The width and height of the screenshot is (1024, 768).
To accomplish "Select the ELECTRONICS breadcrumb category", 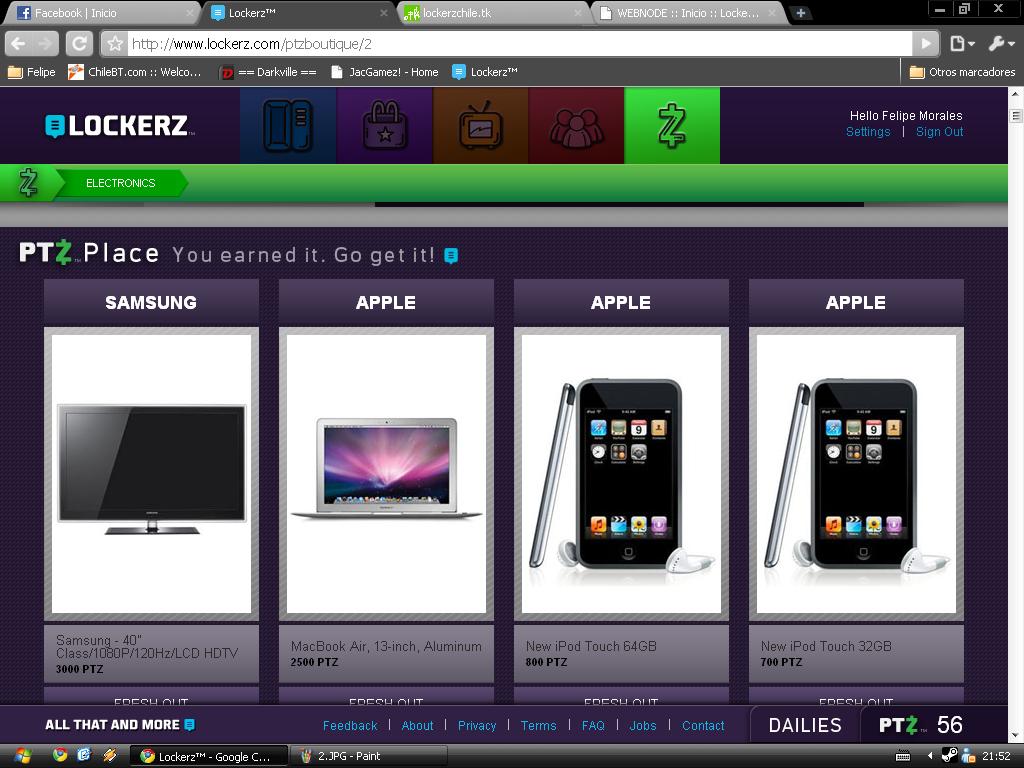I will click(x=120, y=183).
